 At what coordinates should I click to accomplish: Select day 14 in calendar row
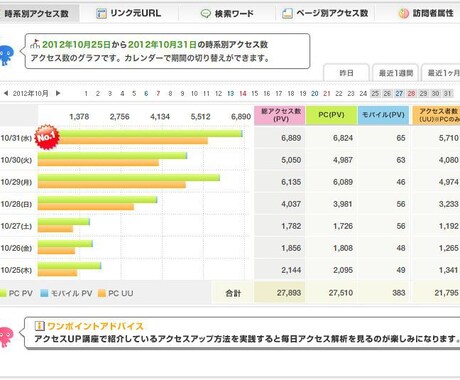click(x=243, y=94)
